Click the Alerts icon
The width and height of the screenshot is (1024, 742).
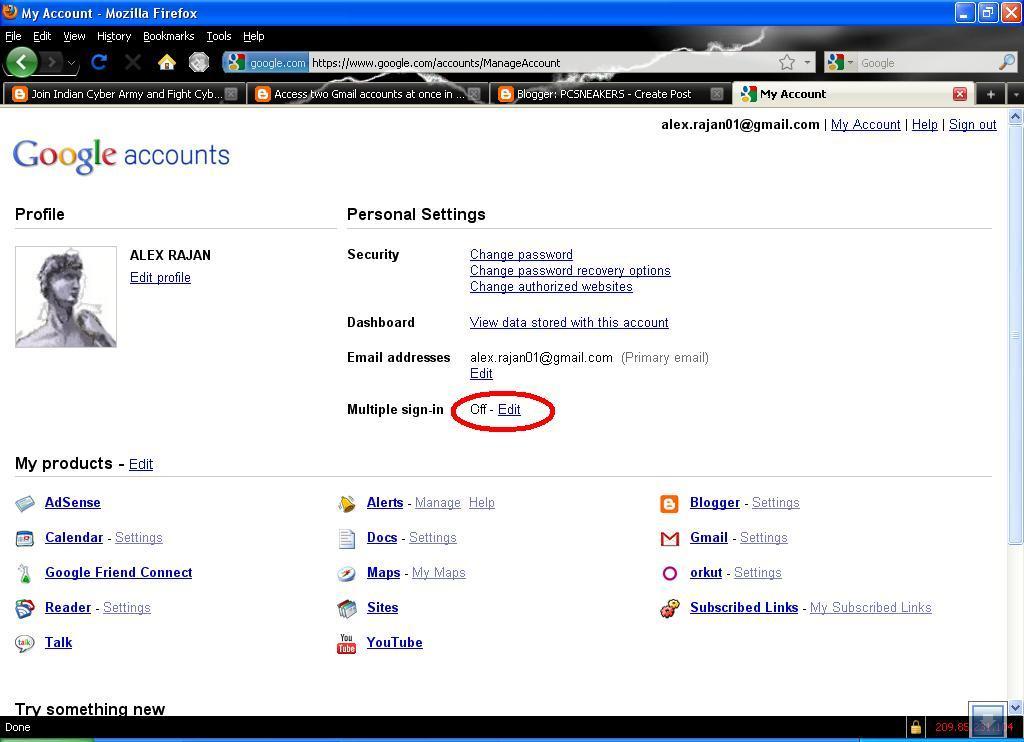tap(347, 503)
